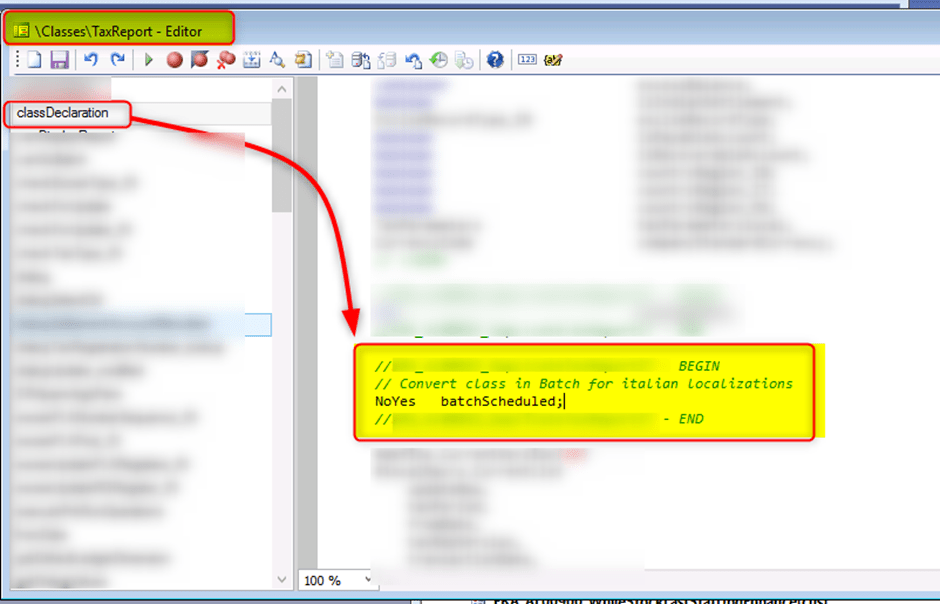Click the abc spell-check toolbar icon

(553, 60)
